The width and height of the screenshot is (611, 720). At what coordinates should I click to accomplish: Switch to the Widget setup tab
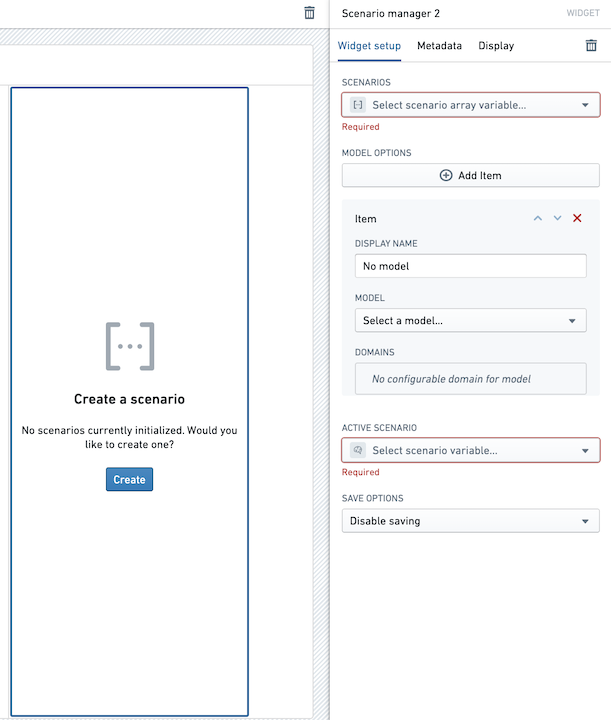click(x=369, y=46)
